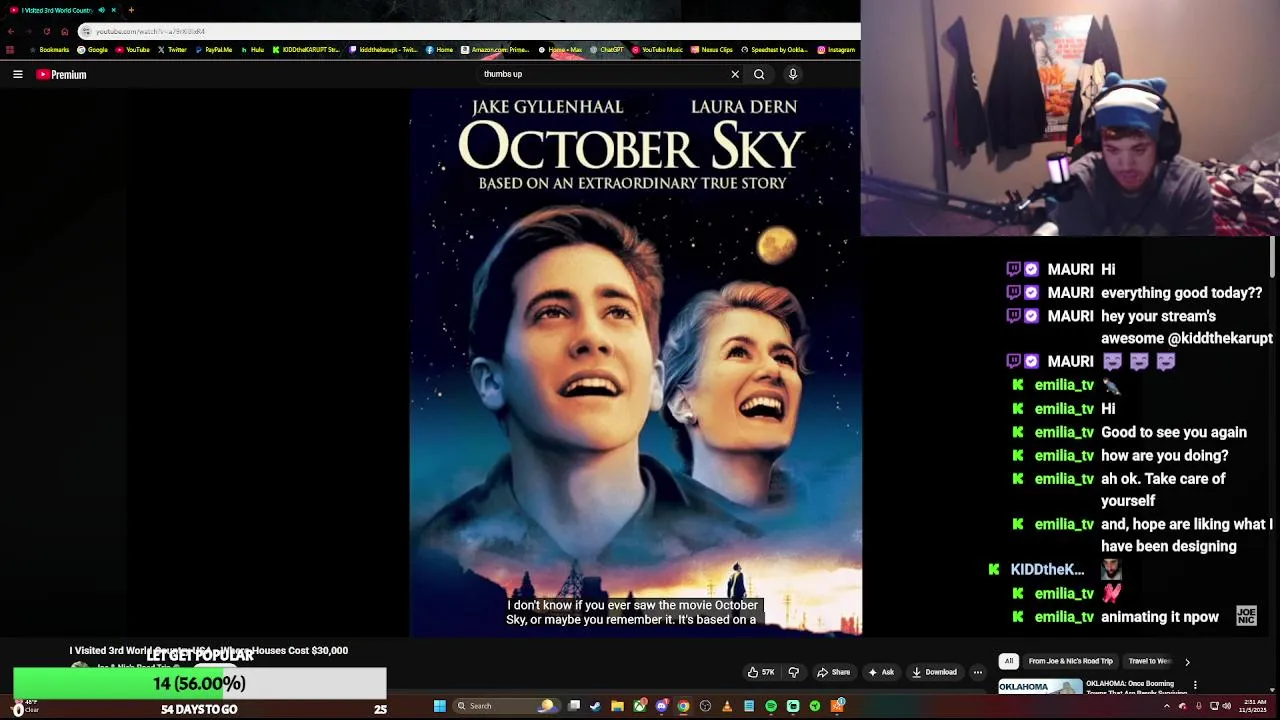The height and width of the screenshot is (720, 1280).
Task: Click emilia_tv username beside 'Good to see you again'
Action: tap(1064, 432)
